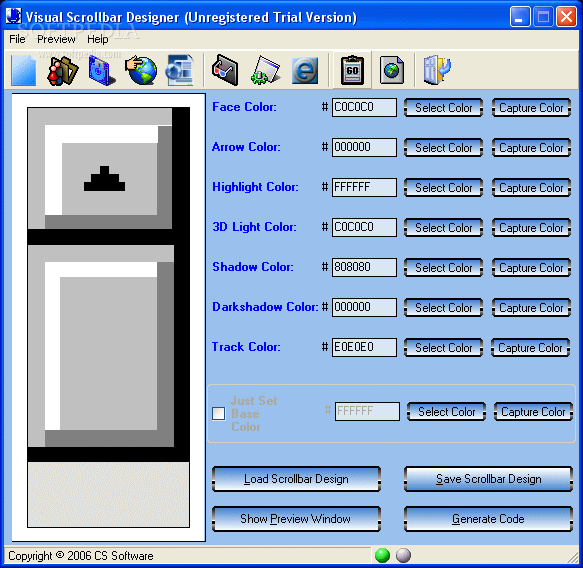Click the exit door toolbar icon

(x=437, y=70)
